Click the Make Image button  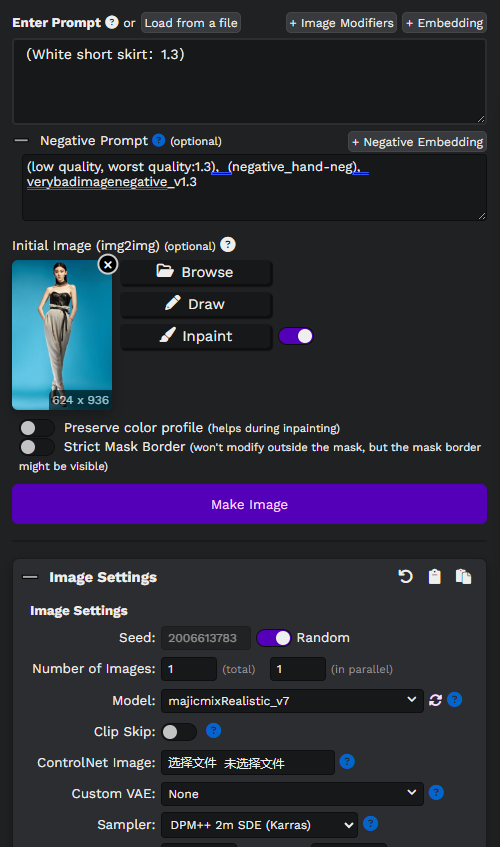tap(249, 504)
